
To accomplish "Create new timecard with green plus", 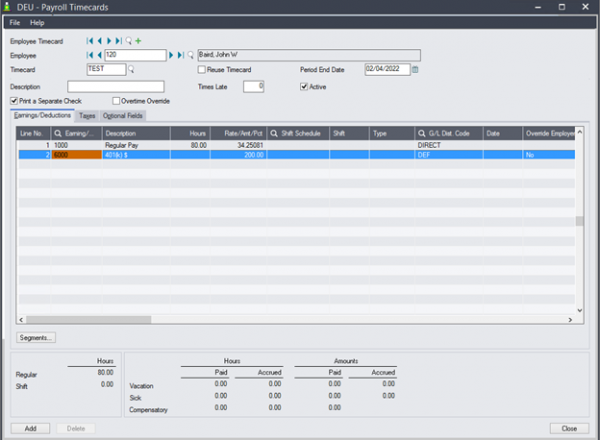I will coord(138,41).
